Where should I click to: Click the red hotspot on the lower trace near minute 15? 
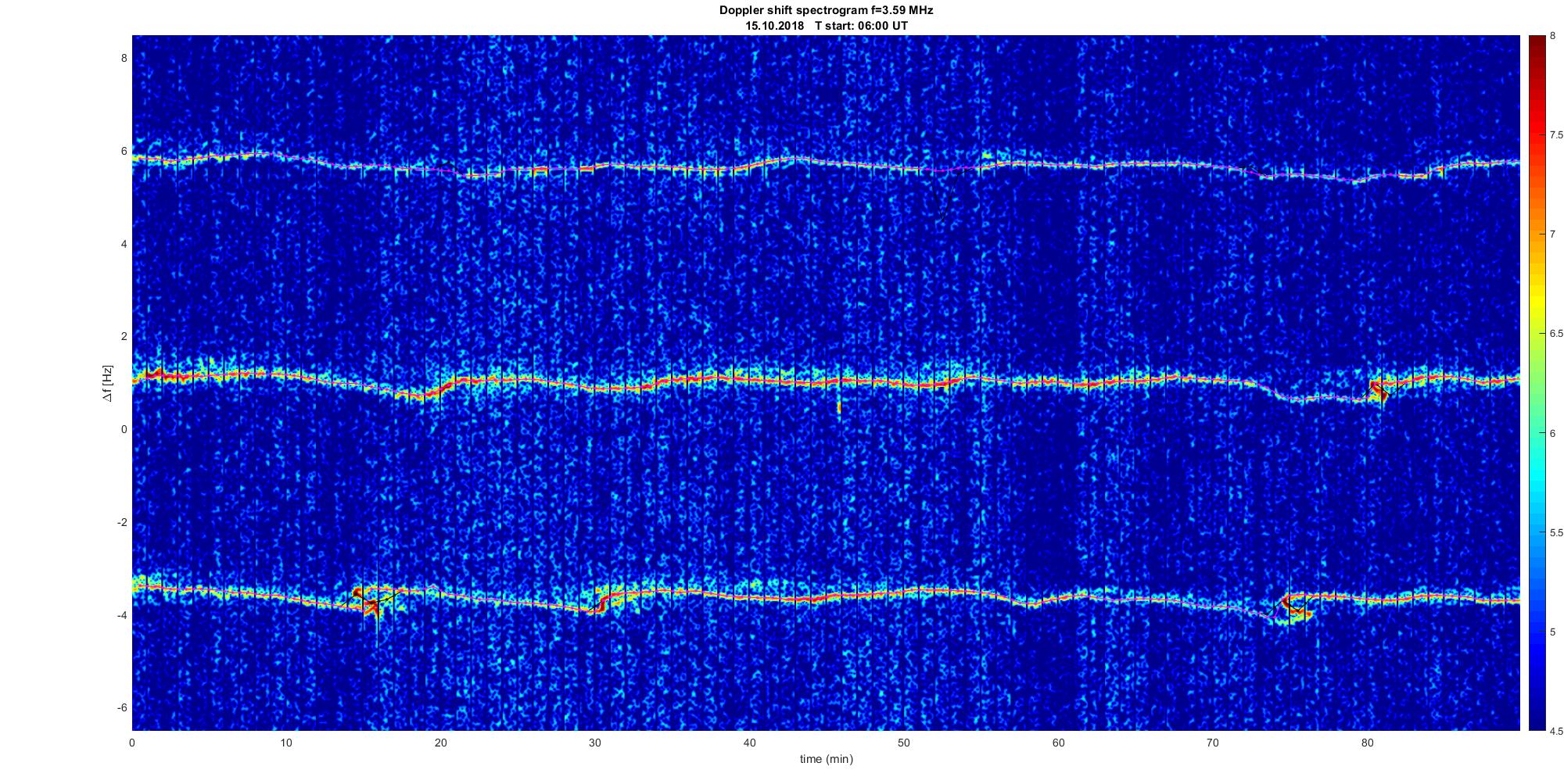[x=366, y=600]
